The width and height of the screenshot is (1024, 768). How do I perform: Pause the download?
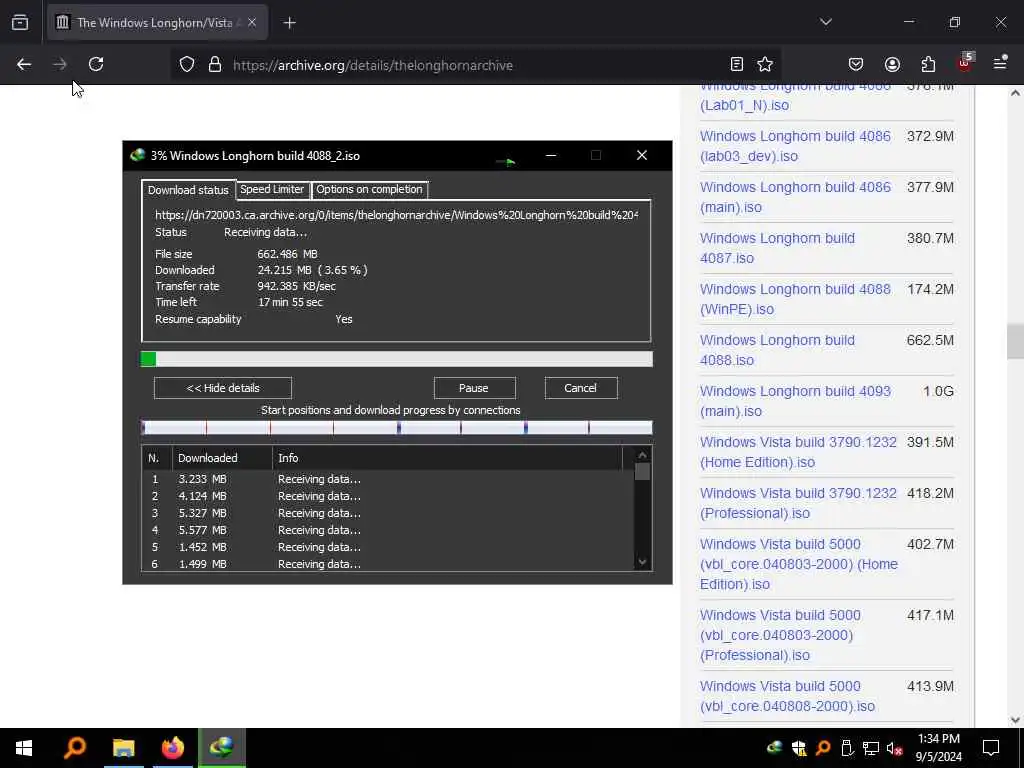click(x=473, y=388)
